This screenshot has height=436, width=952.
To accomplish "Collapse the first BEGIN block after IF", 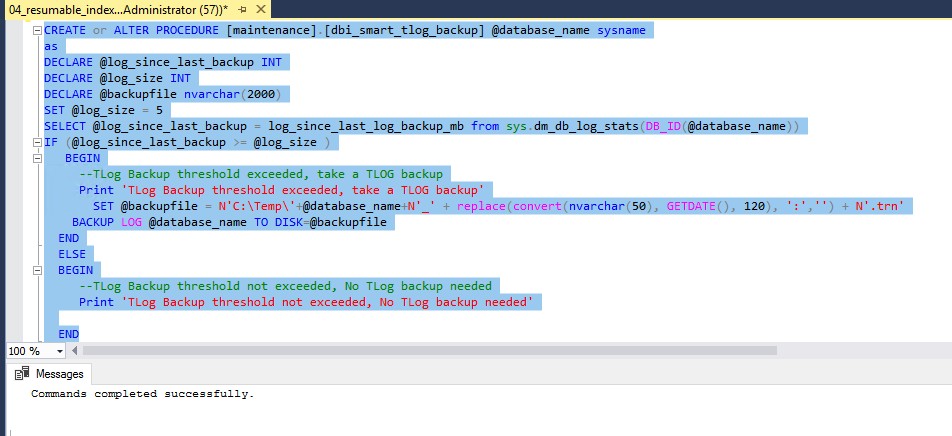I will 37,158.
